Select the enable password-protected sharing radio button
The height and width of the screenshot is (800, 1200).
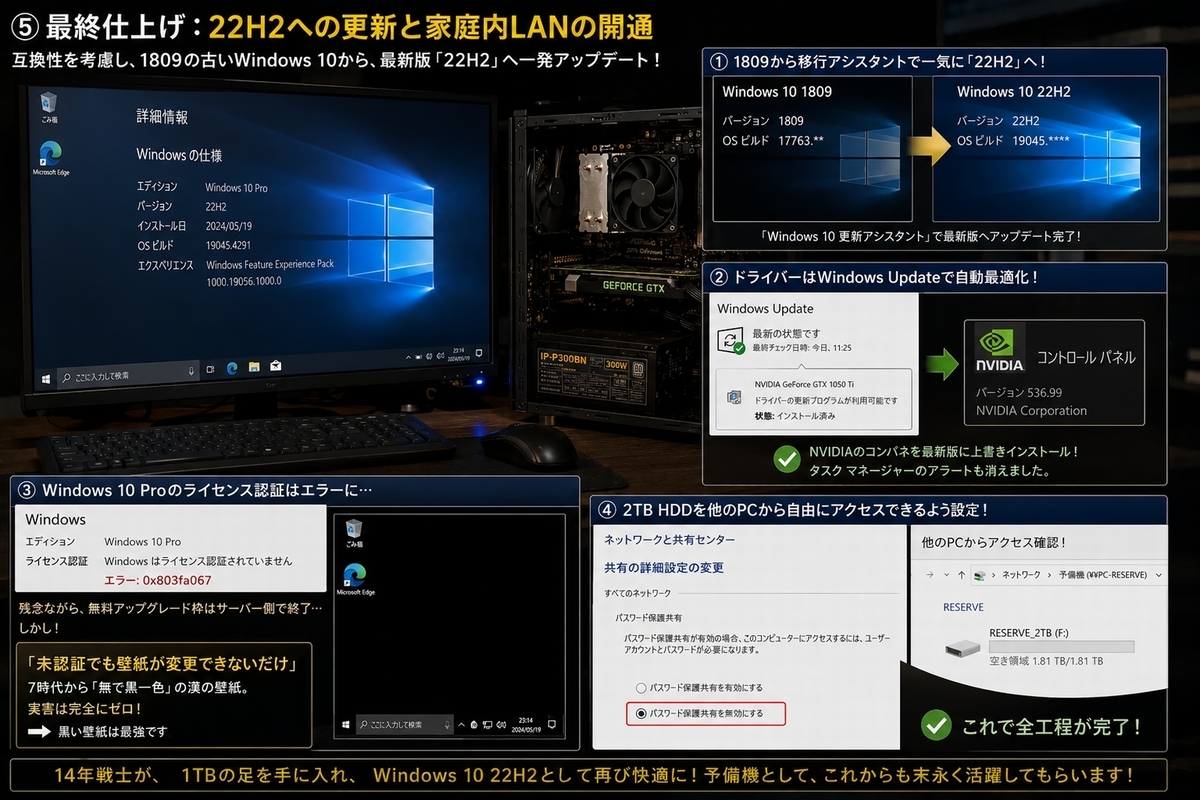coord(641,688)
